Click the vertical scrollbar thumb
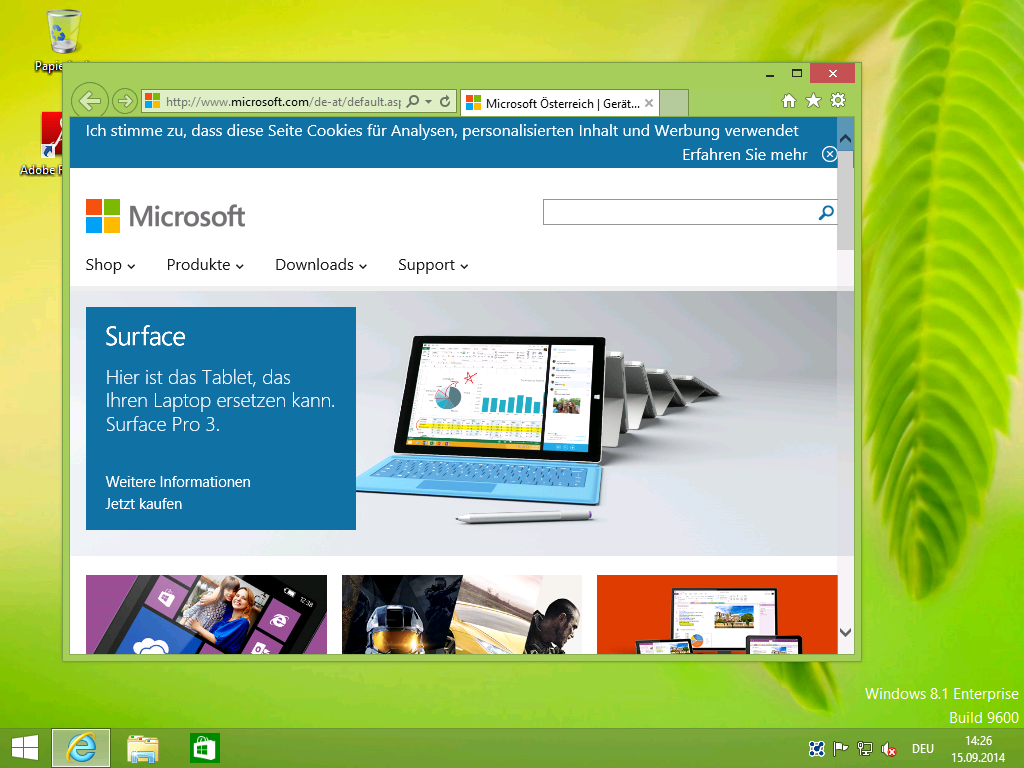 coord(845,199)
